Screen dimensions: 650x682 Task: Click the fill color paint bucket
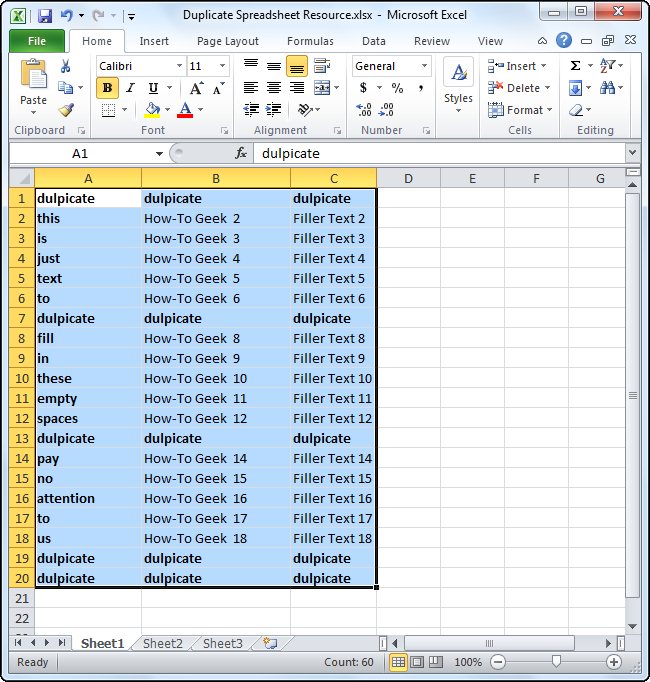point(152,110)
